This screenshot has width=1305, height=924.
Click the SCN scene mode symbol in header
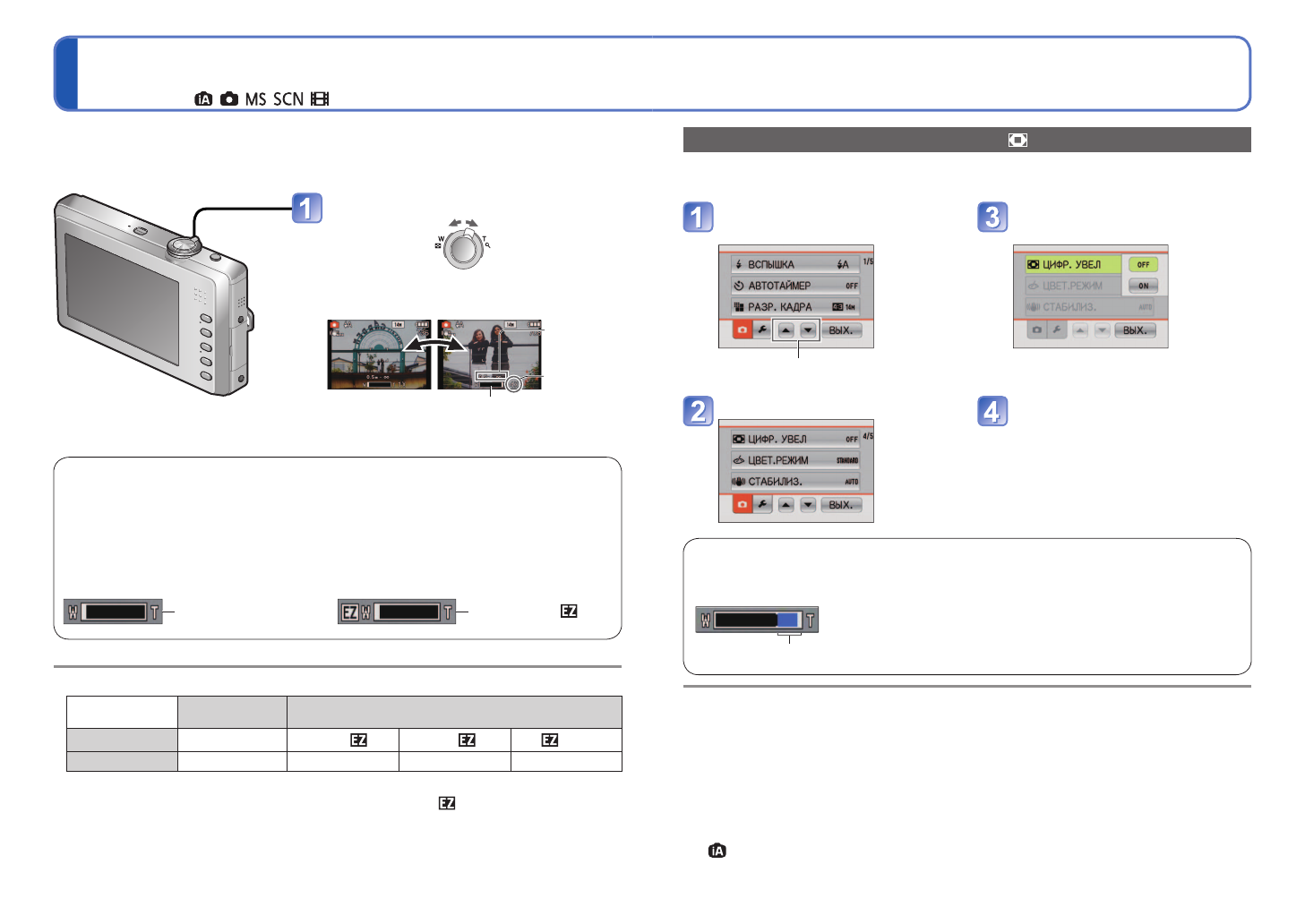pos(288,99)
